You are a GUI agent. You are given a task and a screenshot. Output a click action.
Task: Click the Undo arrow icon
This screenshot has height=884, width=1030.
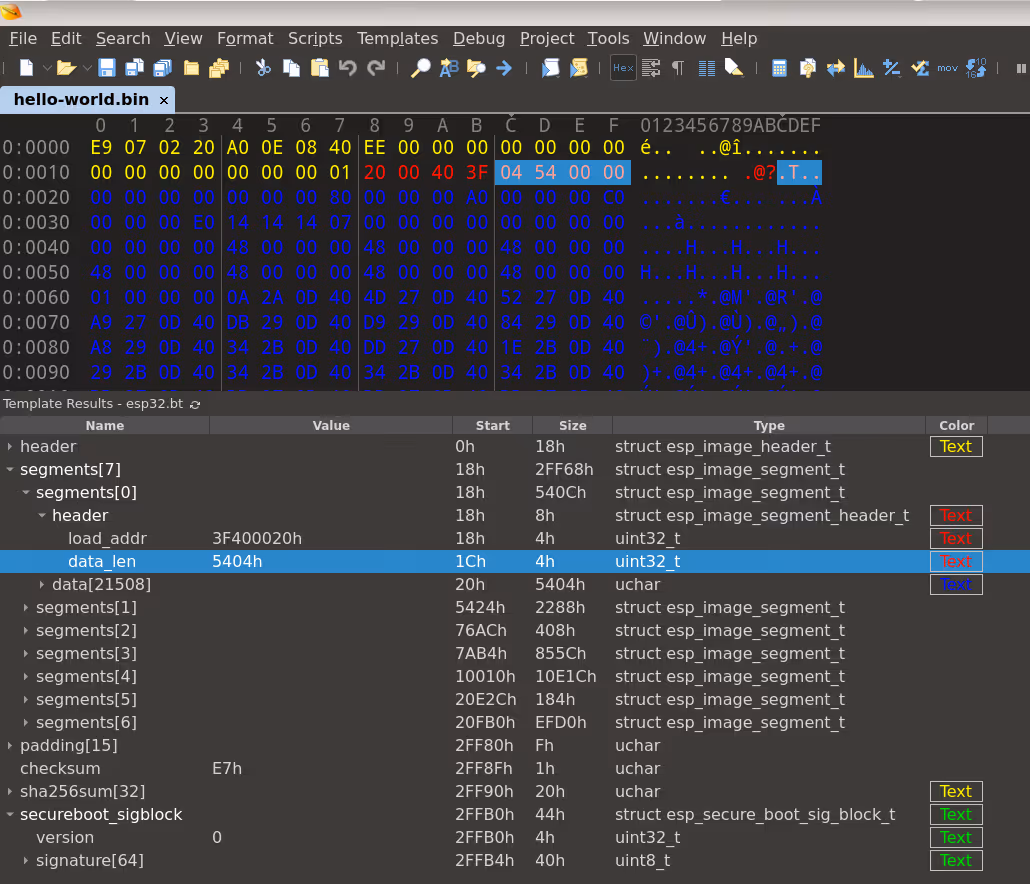click(347, 68)
